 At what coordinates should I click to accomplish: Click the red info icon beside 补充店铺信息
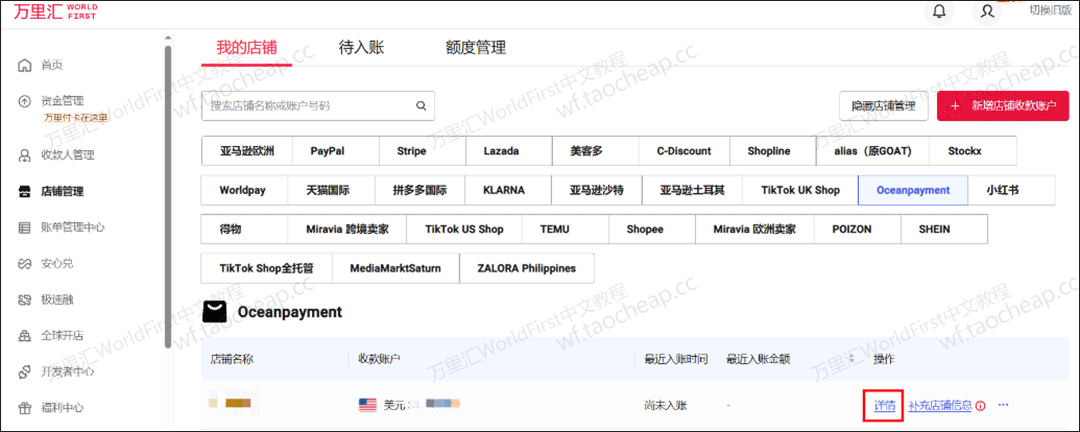(x=981, y=405)
